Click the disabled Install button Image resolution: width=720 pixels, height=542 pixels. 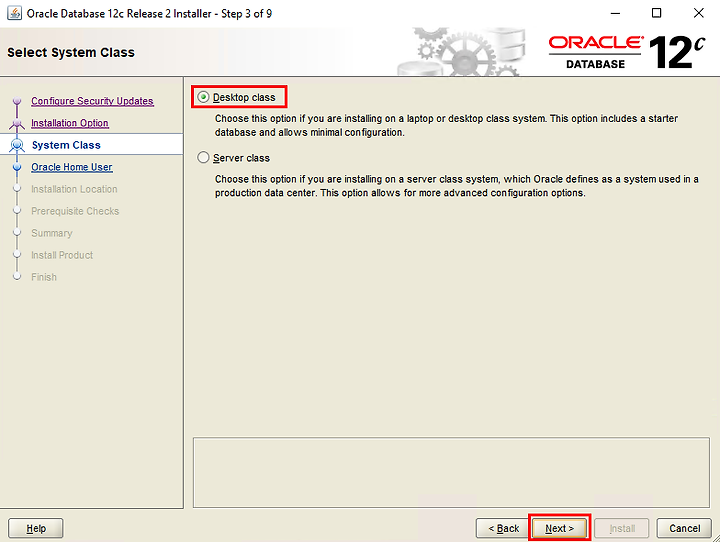click(622, 528)
